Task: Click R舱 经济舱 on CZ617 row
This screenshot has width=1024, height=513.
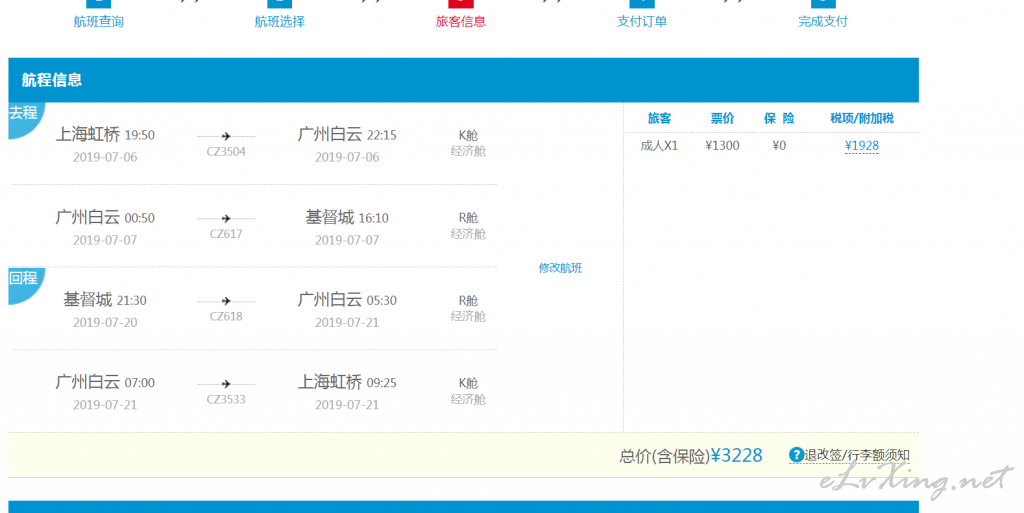Action: 468,225
